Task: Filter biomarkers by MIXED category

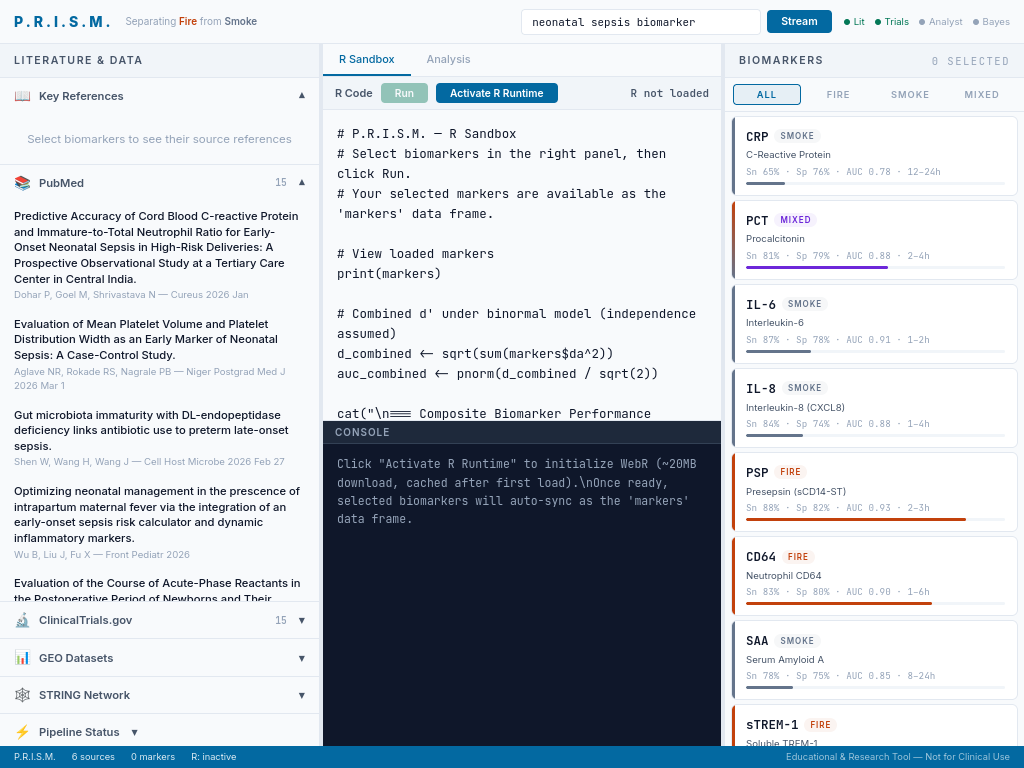Action: [x=981, y=94]
